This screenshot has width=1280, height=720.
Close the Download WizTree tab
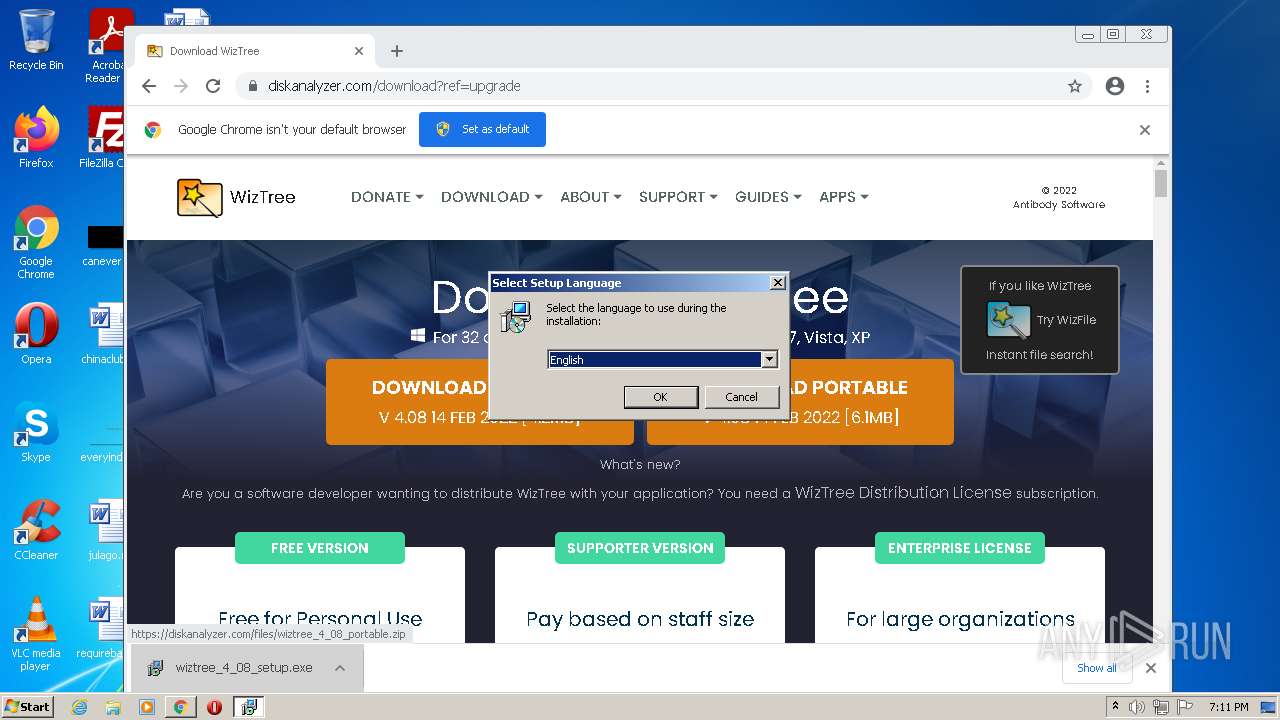pyautogui.click(x=359, y=51)
